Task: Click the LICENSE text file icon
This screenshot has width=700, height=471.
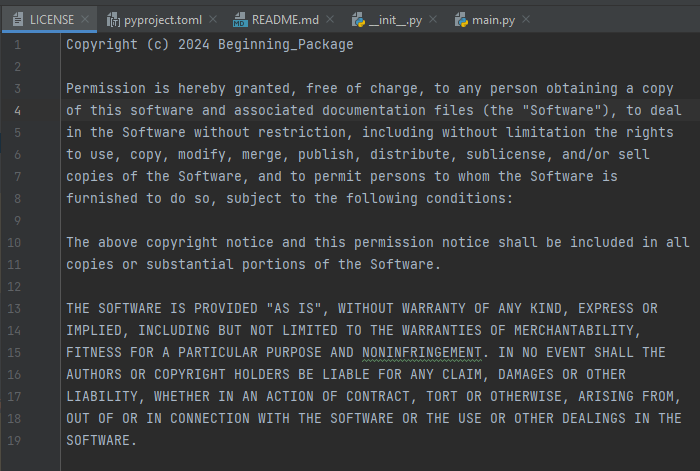Action: pos(18,20)
